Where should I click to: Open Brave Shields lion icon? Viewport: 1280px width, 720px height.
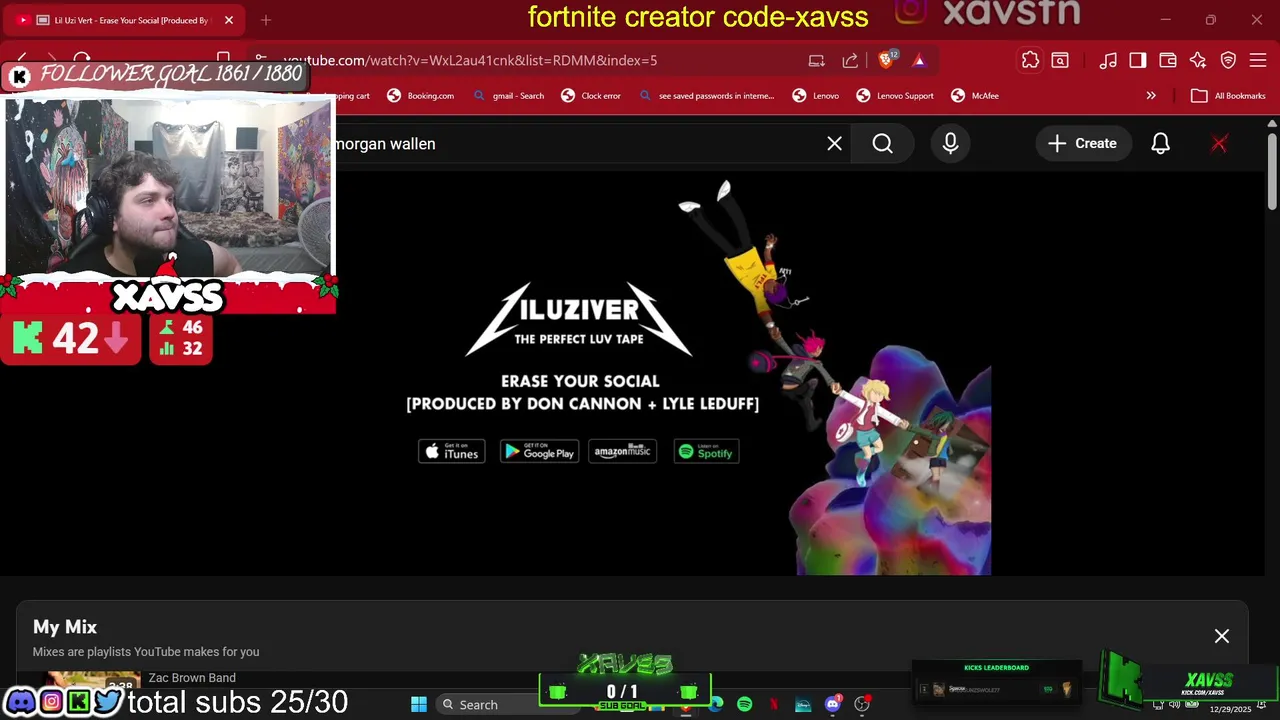[x=886, y=60]
